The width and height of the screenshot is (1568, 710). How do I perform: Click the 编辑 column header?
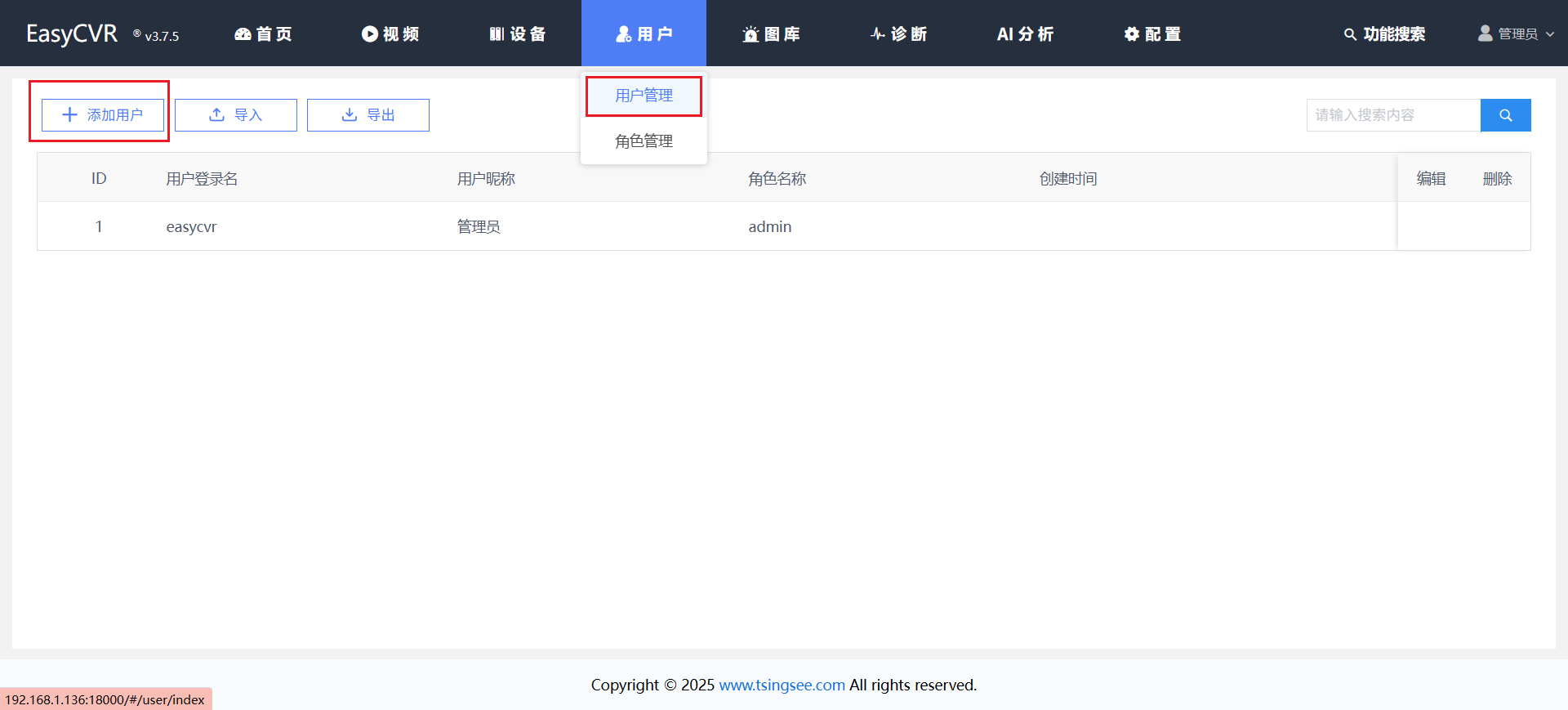click(x=1431, y=178)
